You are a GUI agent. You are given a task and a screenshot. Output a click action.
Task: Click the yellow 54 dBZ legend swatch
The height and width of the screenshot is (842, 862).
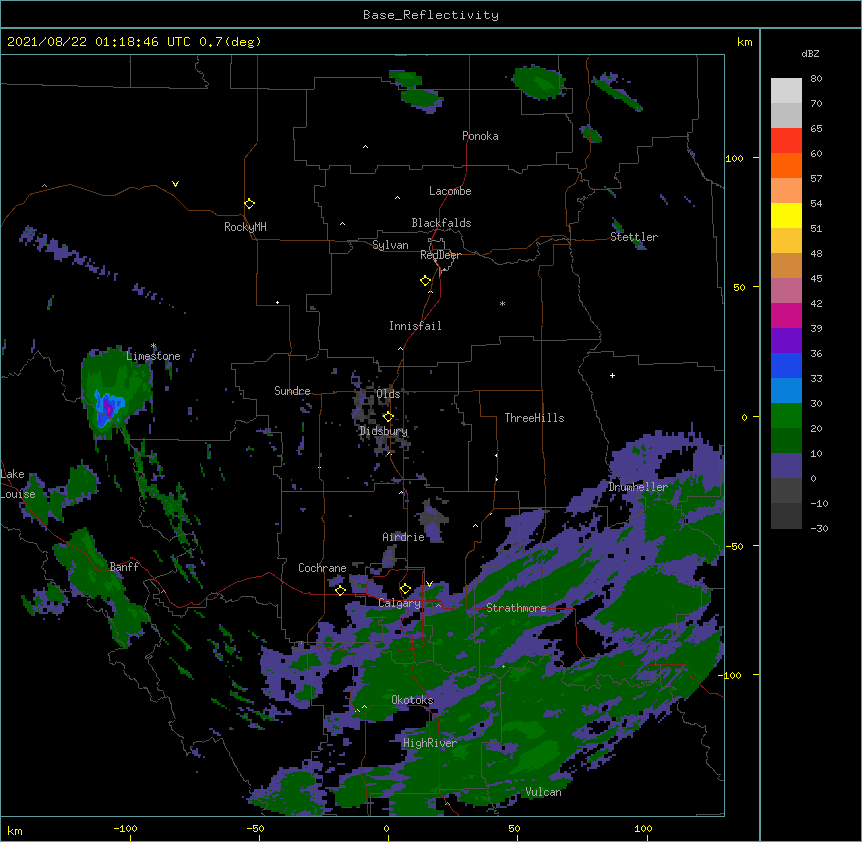click(786, 215)
